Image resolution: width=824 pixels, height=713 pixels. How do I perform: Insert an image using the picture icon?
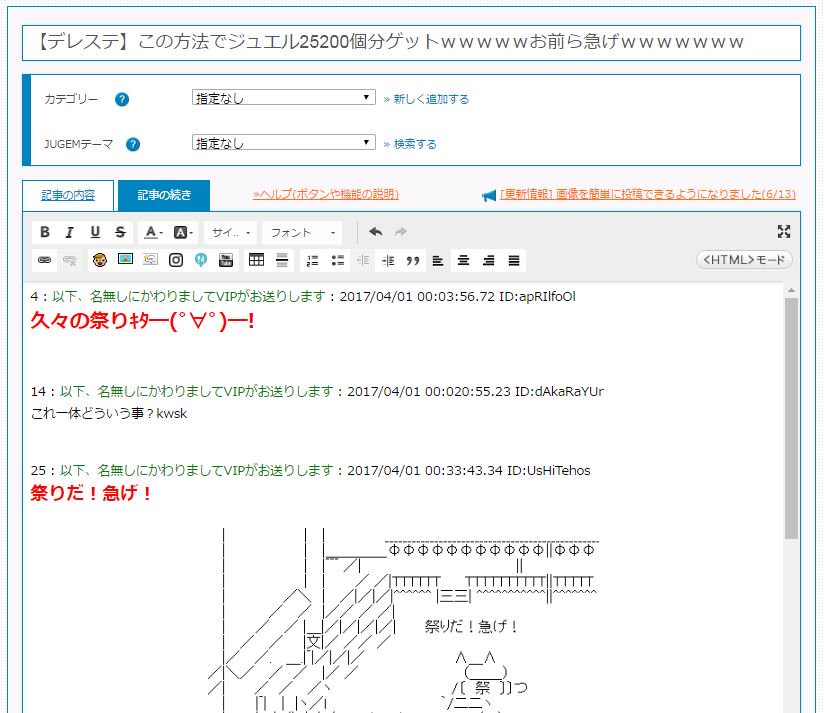125,259
